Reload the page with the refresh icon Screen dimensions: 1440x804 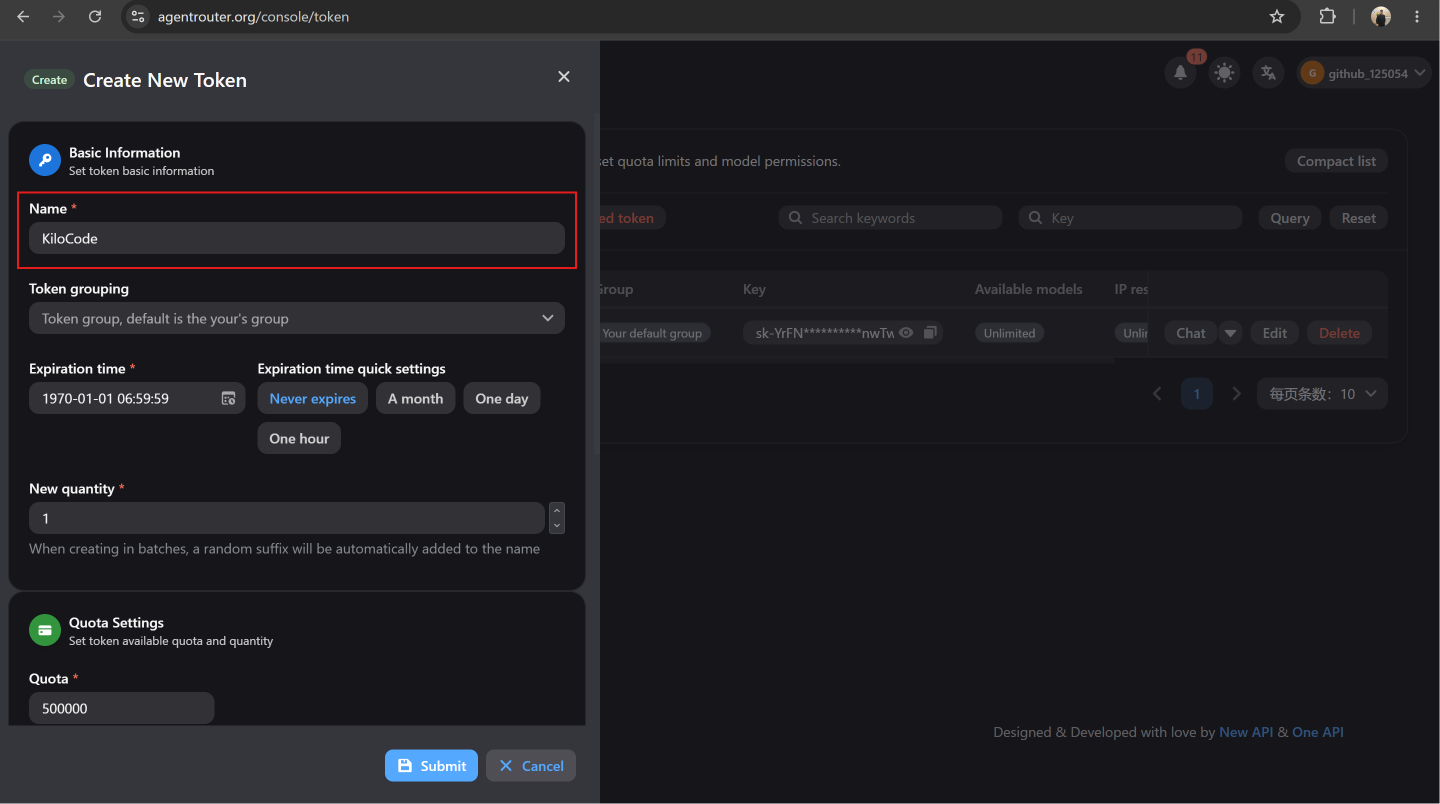click(95, 16)
